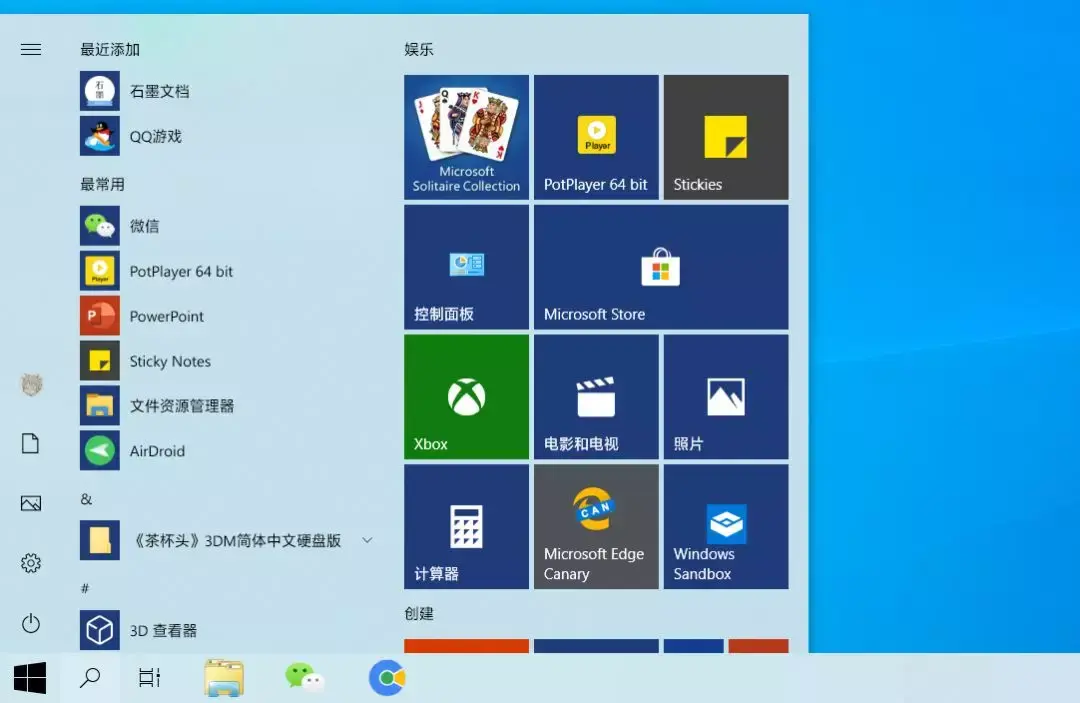Open 微信 in the most used list
1080x703 pixels.
point(227,226)
